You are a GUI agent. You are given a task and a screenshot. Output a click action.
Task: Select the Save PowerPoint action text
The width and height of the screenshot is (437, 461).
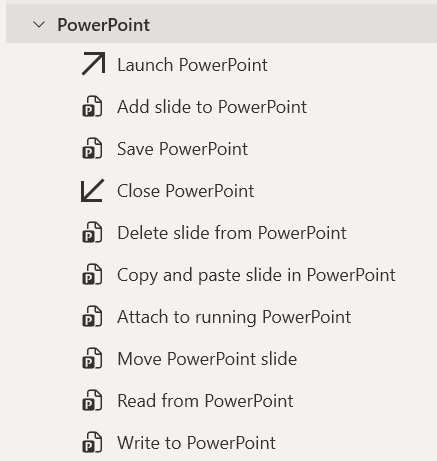(182, 149)
